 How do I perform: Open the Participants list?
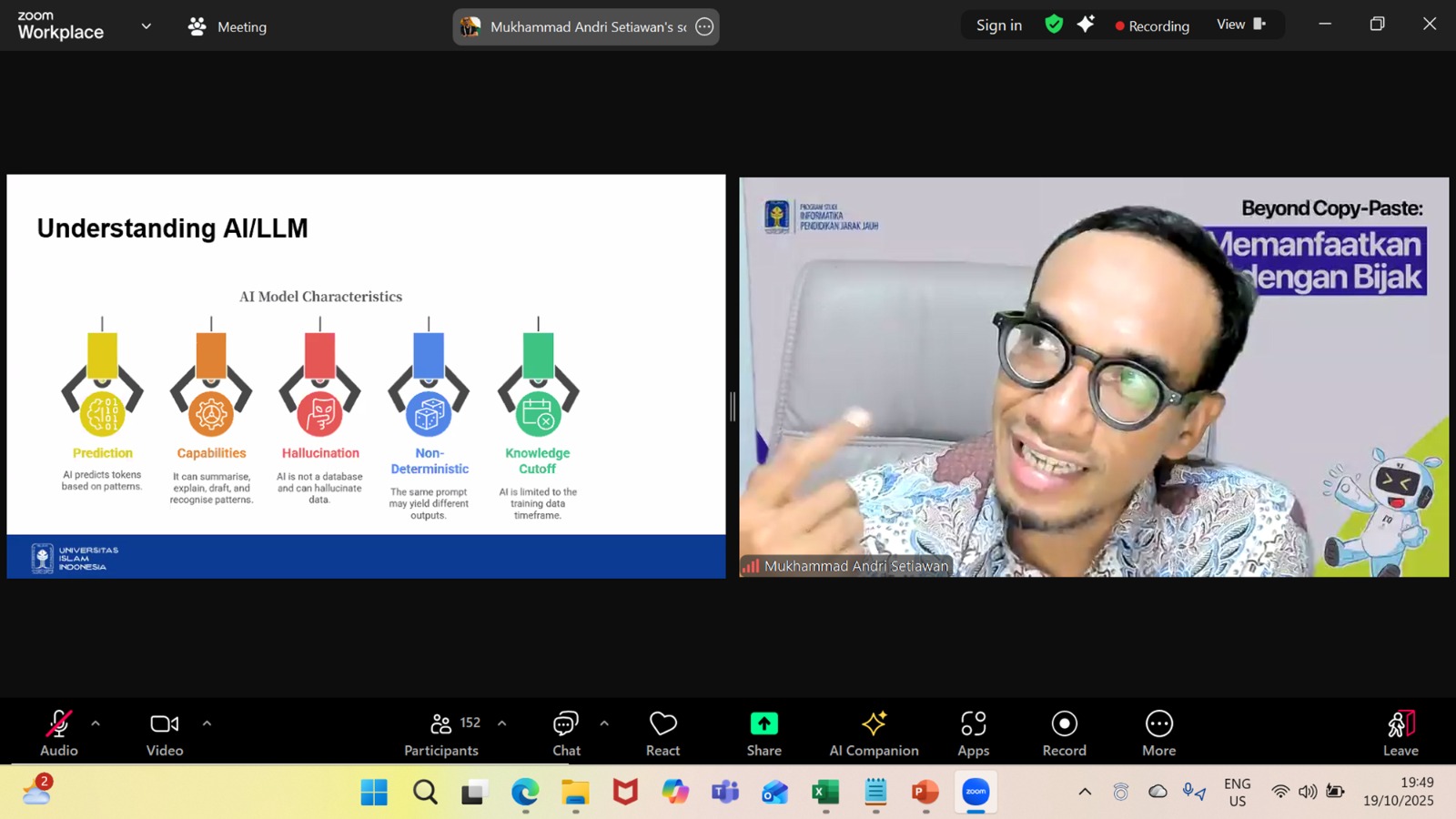pyautogui.click(x=441, y=733)
